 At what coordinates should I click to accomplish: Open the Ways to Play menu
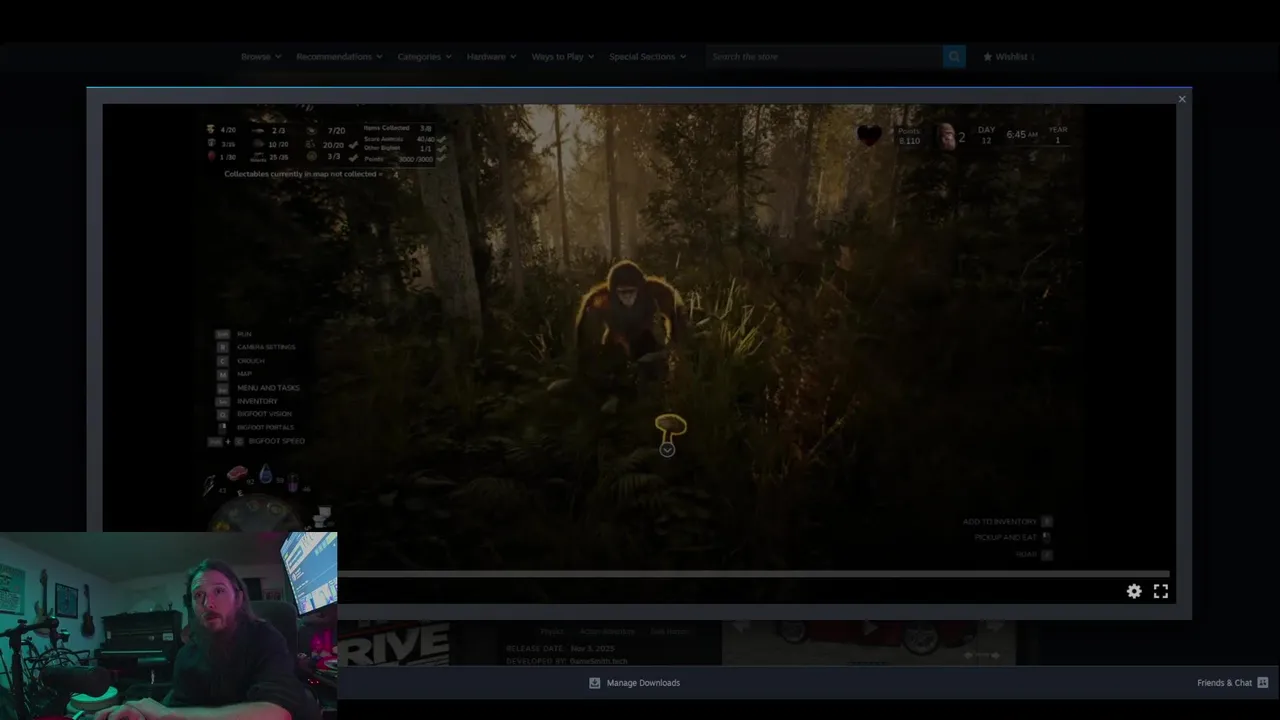(562, 57)
